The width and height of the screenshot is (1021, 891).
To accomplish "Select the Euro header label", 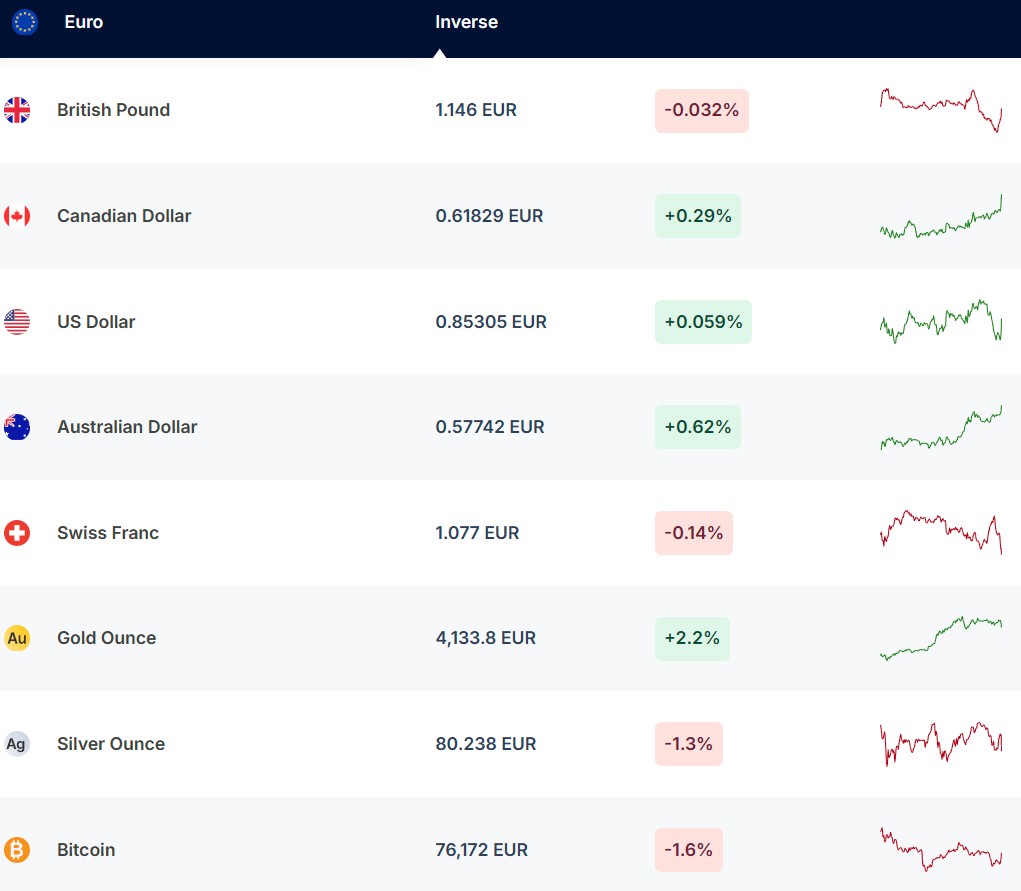I will (x=83, y=22).
